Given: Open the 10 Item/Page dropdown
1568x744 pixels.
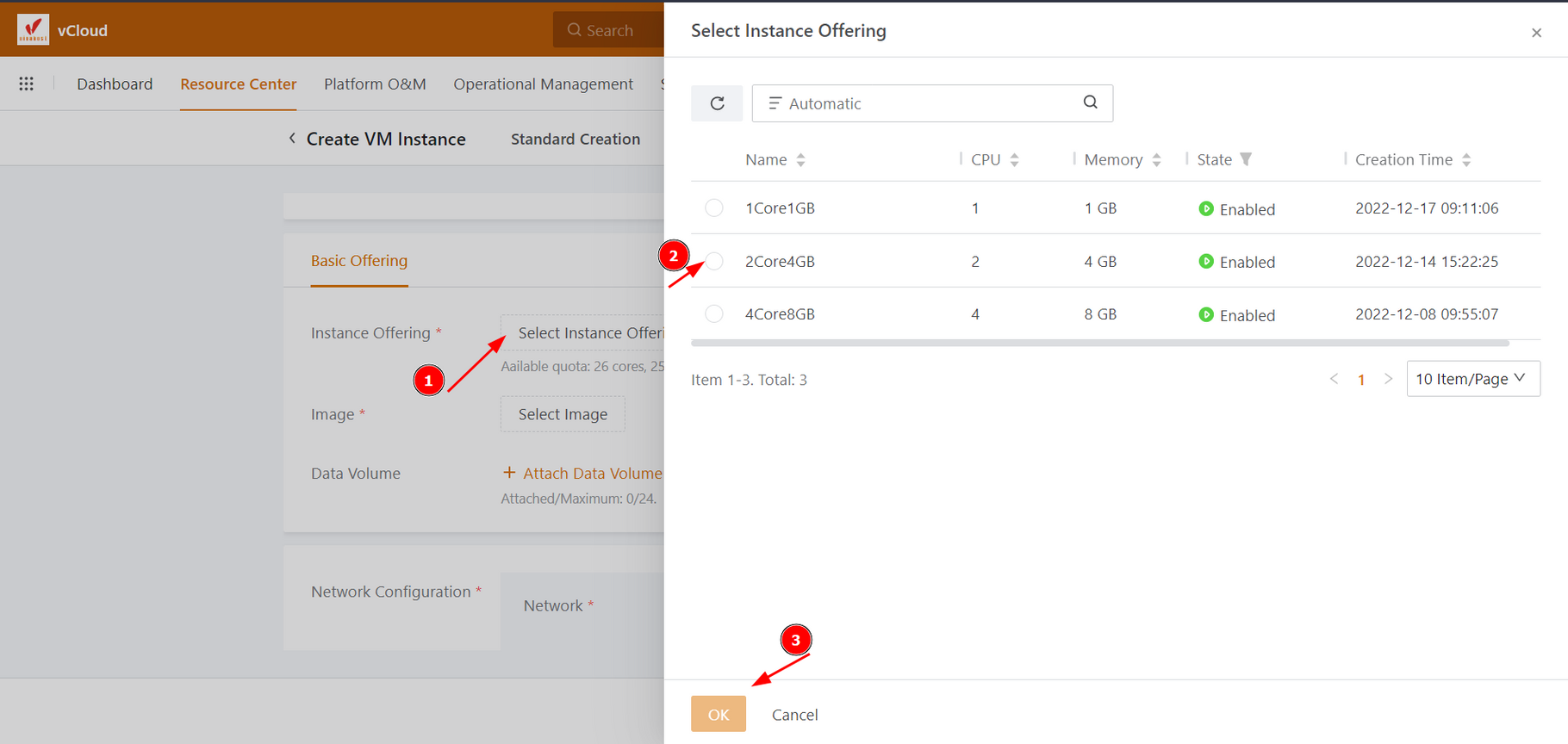Looking at the screenshot, I should [1472, 379].
